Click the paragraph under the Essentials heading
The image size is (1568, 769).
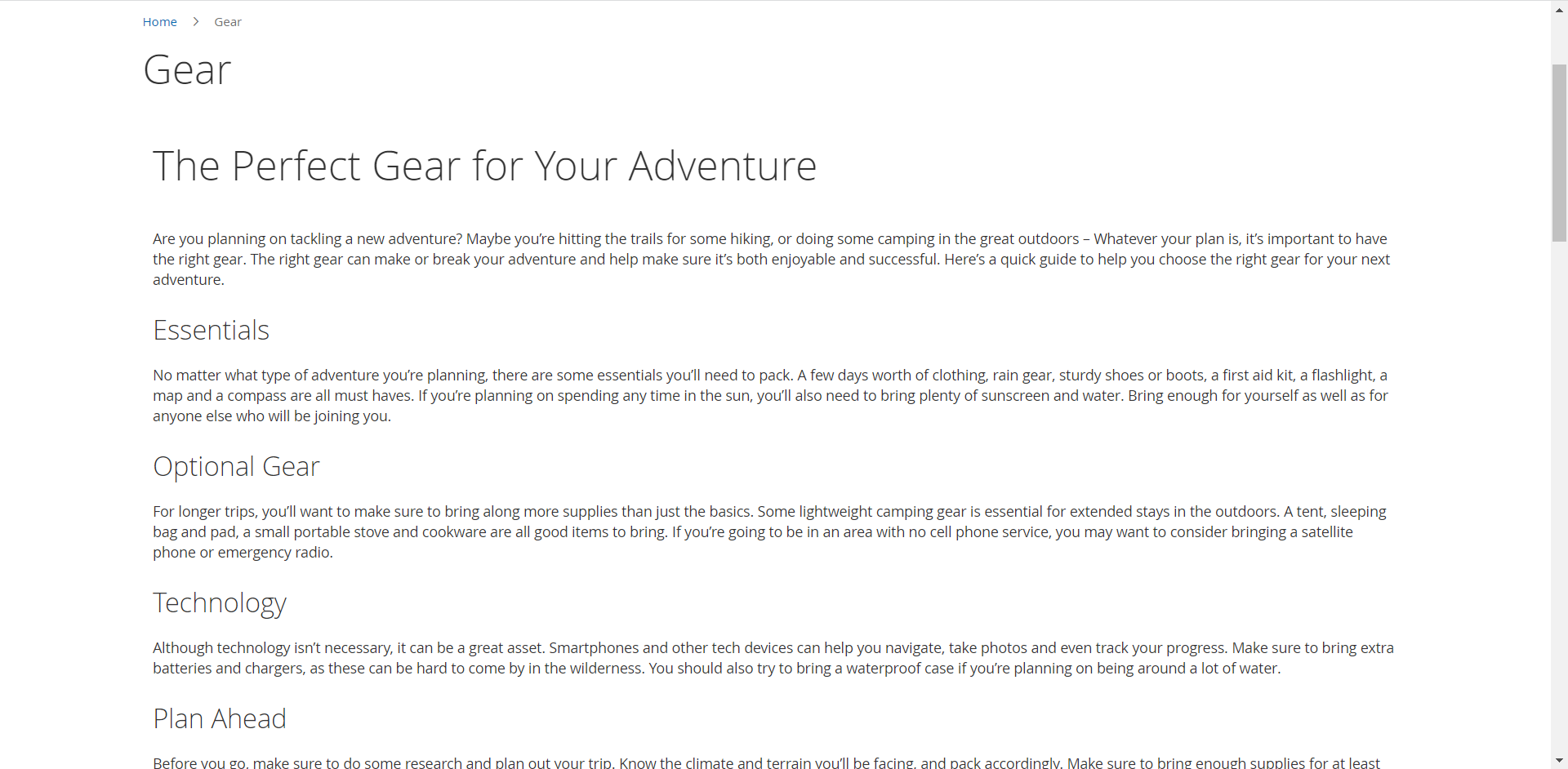click(x=771, y=396)
